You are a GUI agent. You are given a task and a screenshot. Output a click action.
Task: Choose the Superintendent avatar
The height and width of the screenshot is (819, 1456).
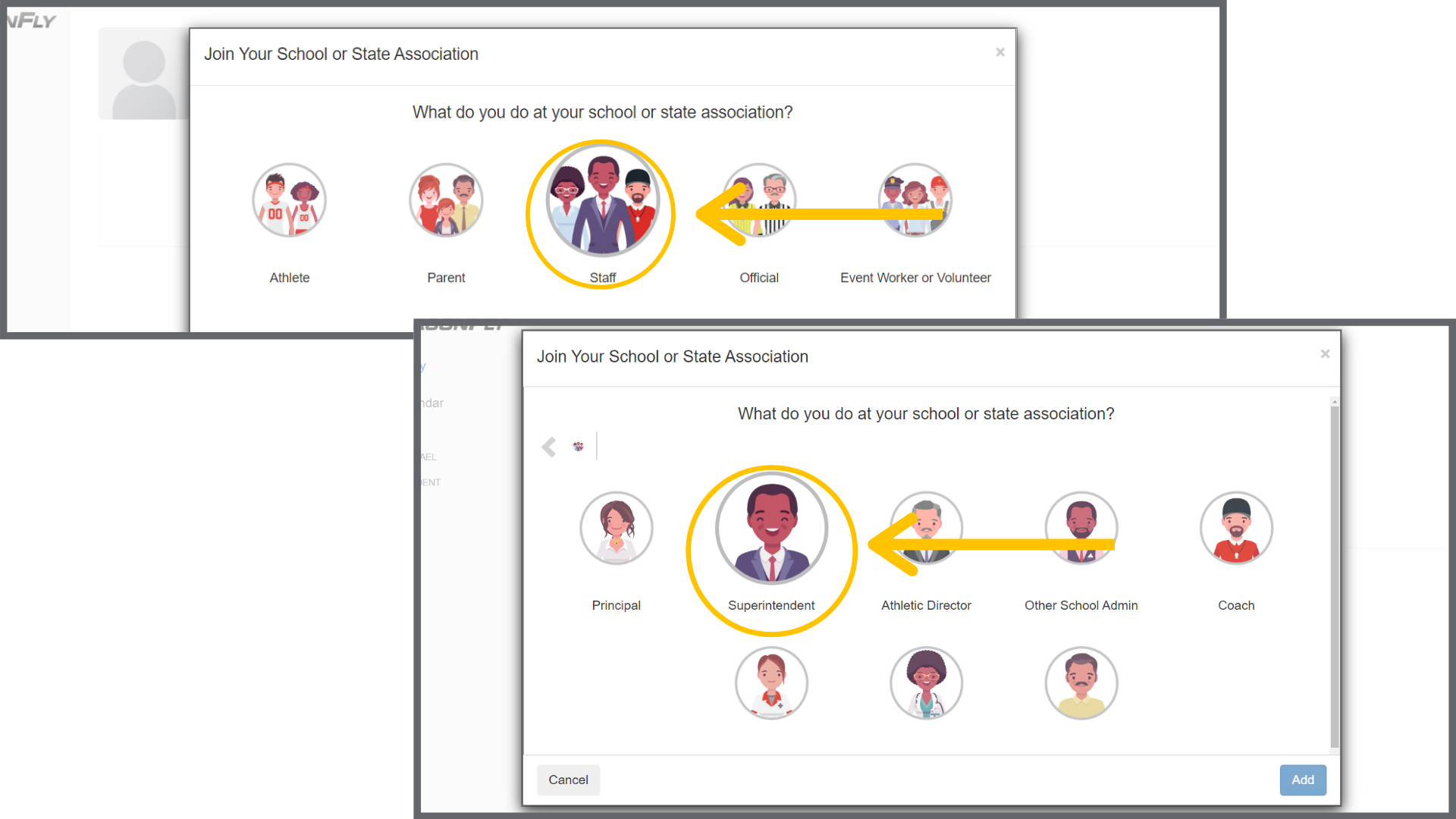(x=772, y=529)
